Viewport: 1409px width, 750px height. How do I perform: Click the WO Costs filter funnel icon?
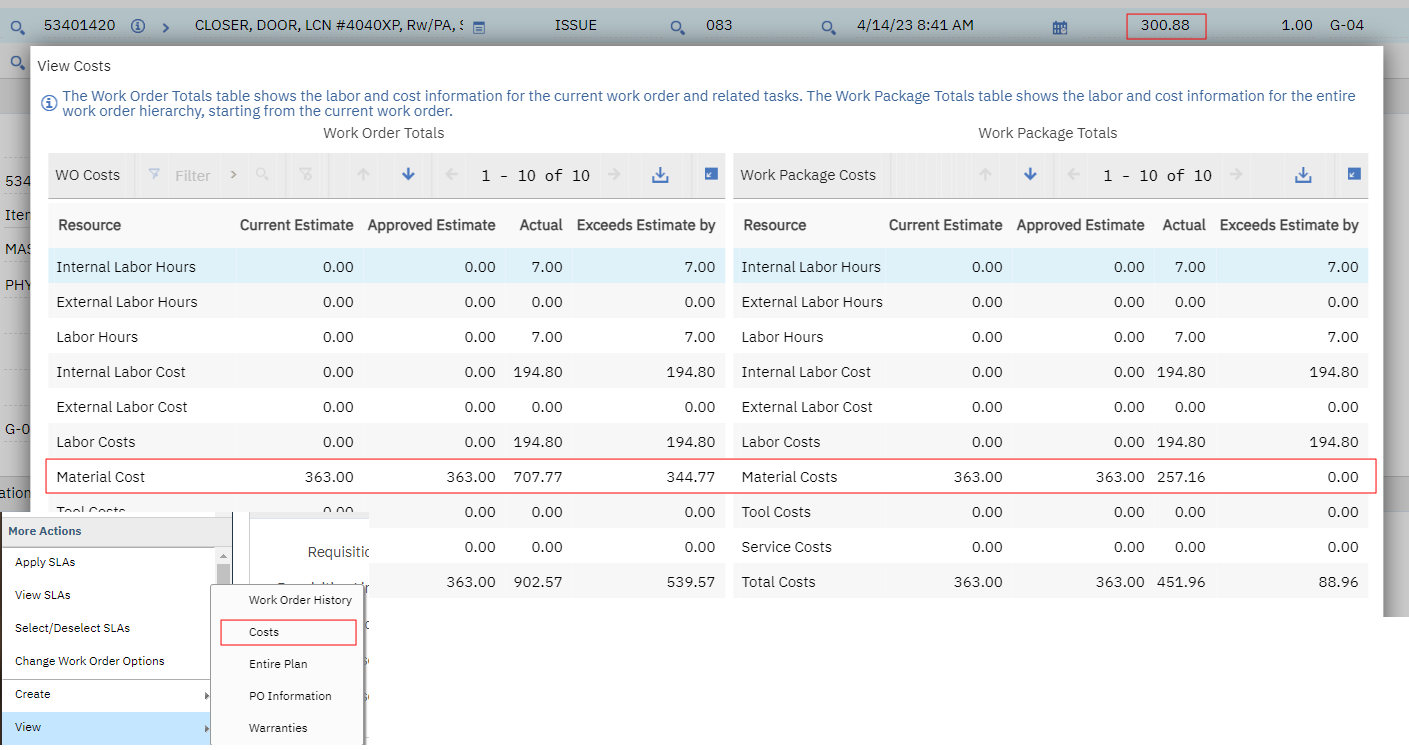154,175
